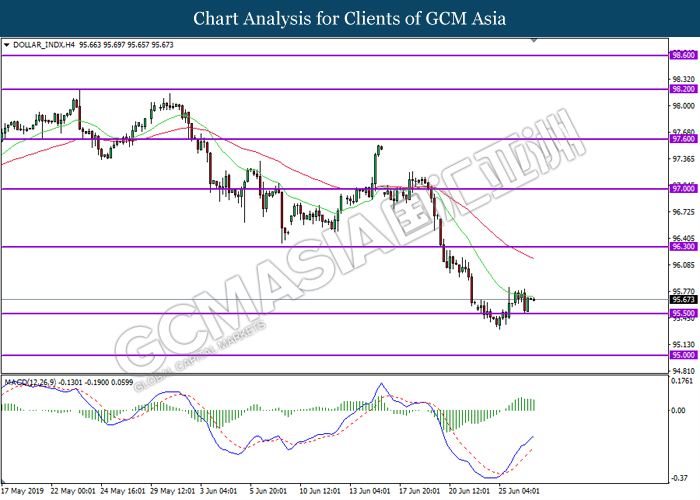This screenshot has width=700, height=500.
Task: Select the 95.000 price level label
Action: (683, 355)
